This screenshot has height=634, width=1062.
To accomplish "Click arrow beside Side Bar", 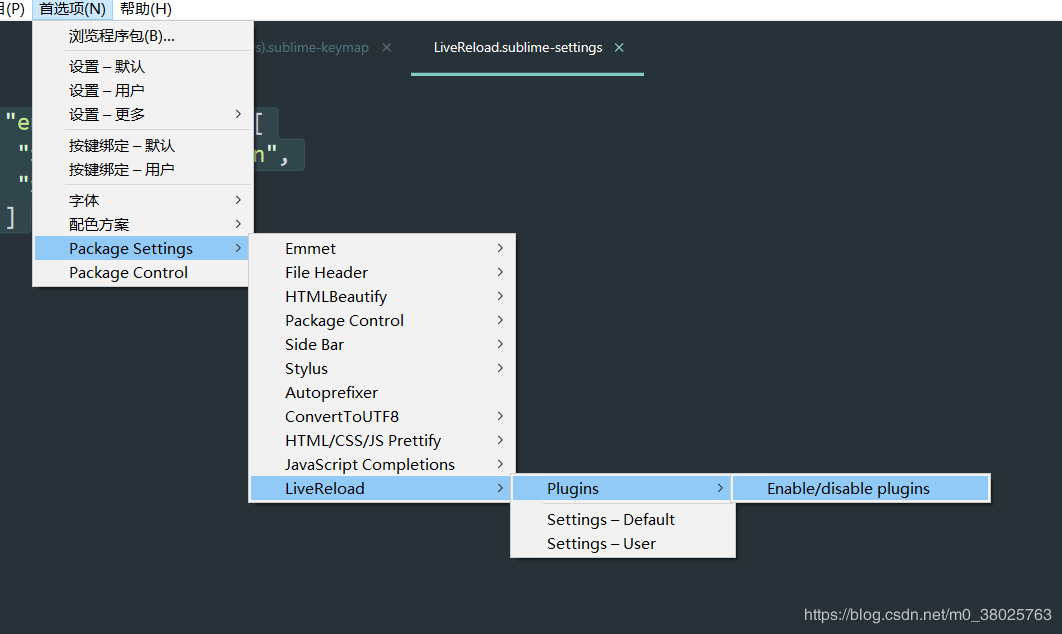I will click(500, 344).
